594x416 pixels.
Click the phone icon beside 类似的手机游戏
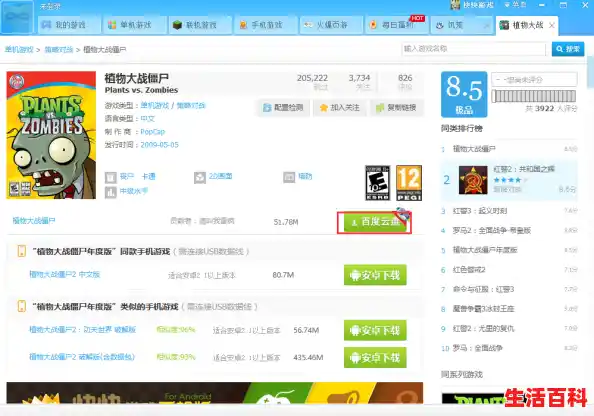pyautogui.click(x=22, y=306)
